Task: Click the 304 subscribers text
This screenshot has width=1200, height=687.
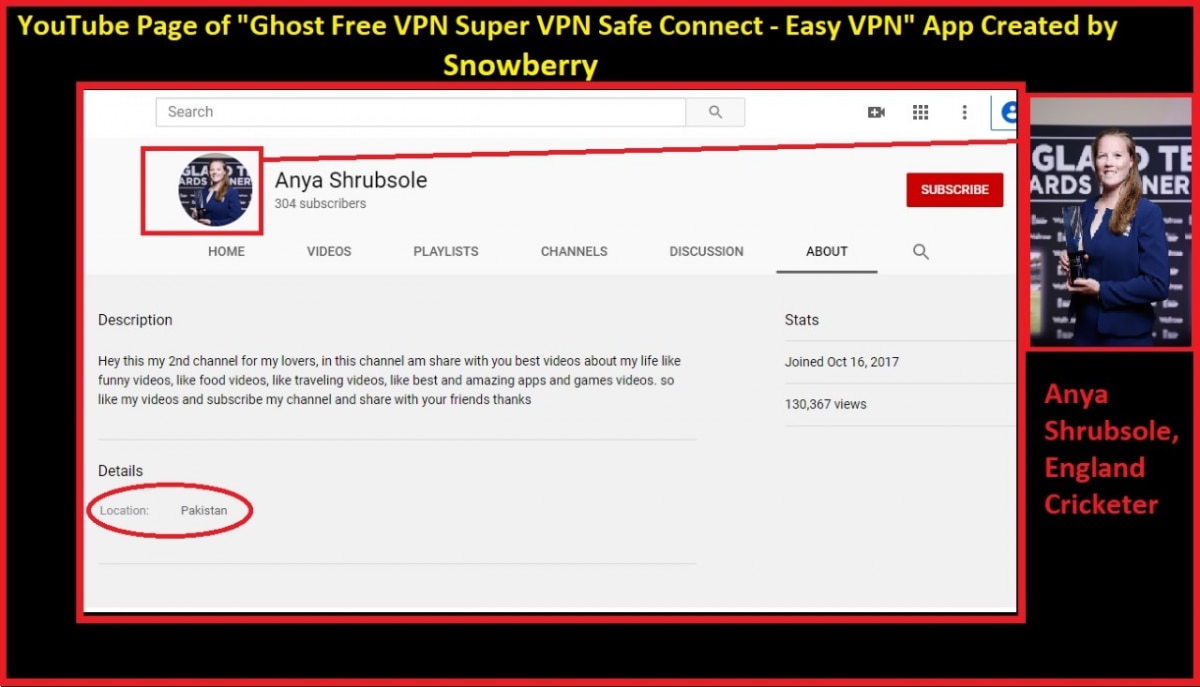Action: [x=320, y=204]
